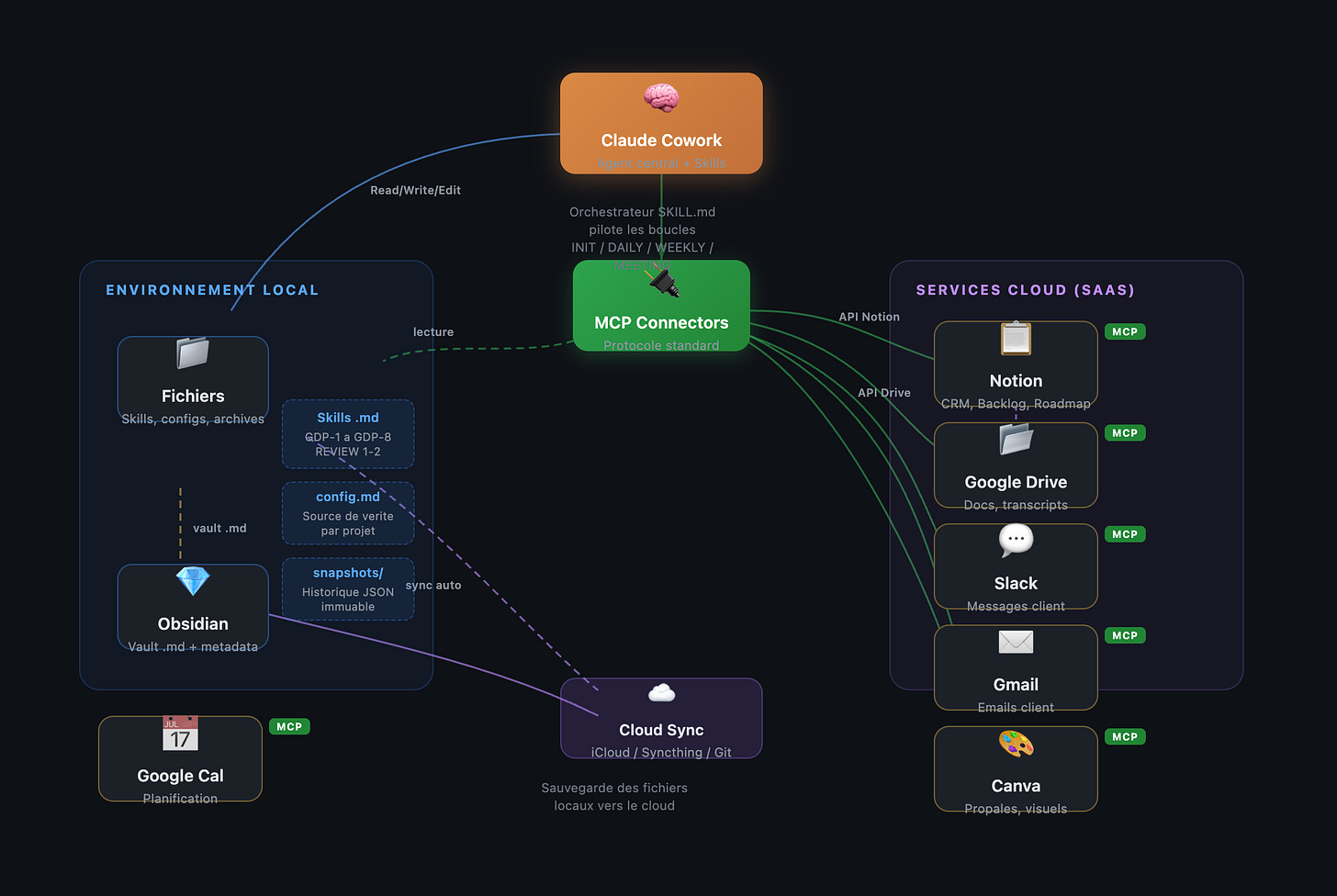Viewport: 1337px width, 896px height.
Task: Click the "CRM, Backlog, Roadmap" subtitle
Action: coord(1016,404)
